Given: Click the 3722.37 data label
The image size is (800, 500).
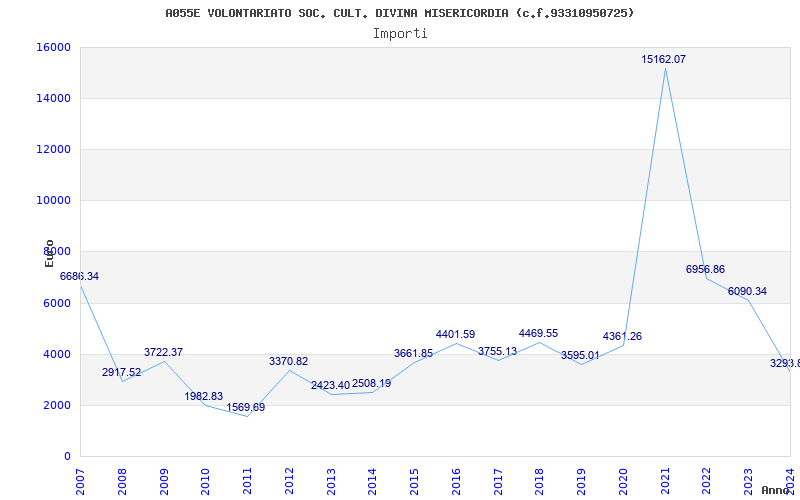Looking at the screenshot, I should pyautogui.click(x=163, y=352).
